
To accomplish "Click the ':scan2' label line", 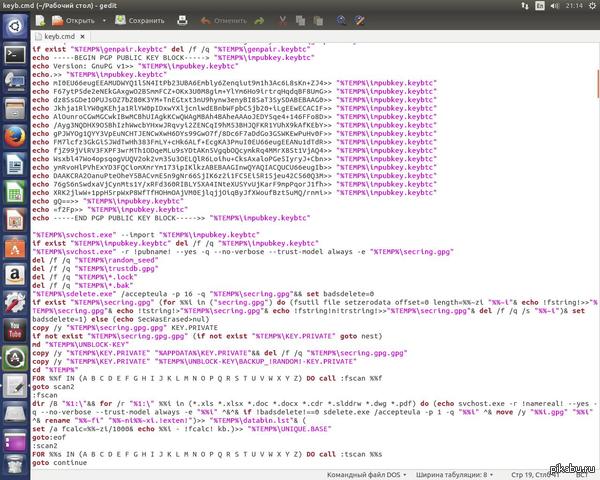I will point(45,446).
